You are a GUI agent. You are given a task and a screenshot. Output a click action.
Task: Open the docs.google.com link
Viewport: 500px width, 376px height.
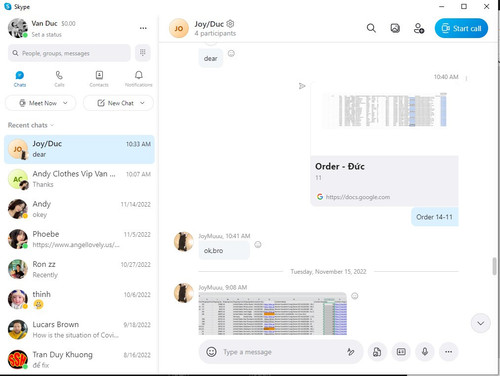(x=358, y=197)
